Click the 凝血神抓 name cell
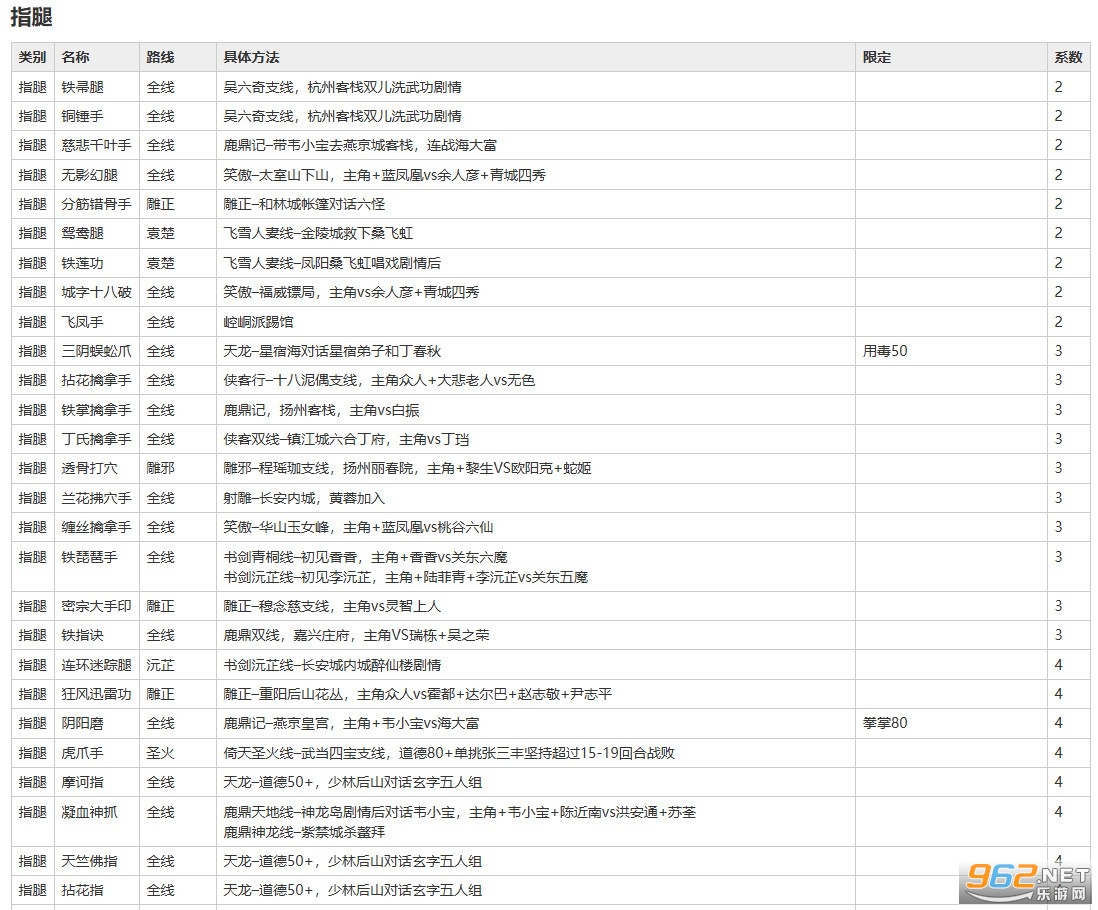Screen dimensions: 1098x910 tap(97, 822)
